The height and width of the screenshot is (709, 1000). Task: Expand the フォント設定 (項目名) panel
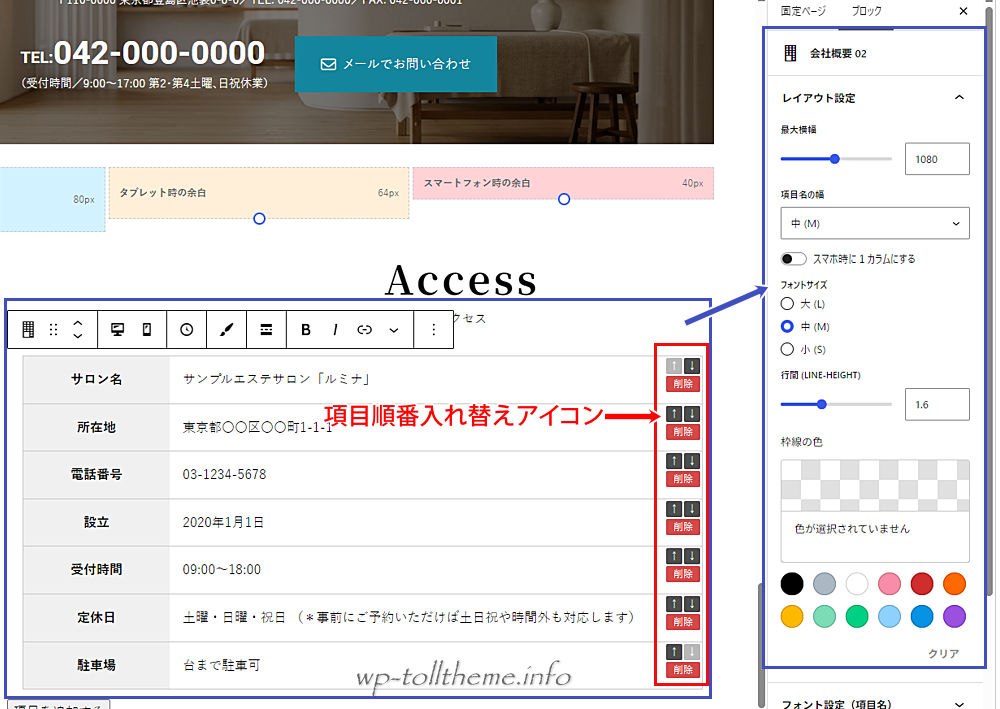959,704
